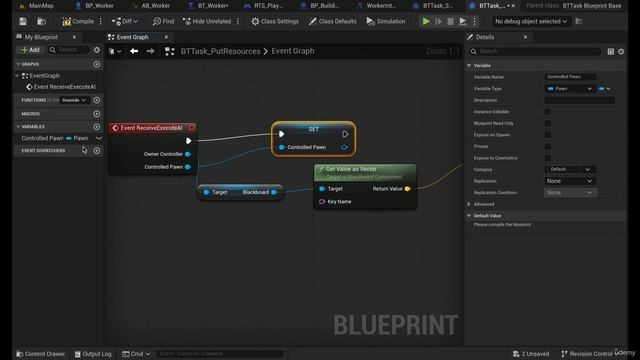Click the Details search field
640x360 pixels.
click(535, 51)
